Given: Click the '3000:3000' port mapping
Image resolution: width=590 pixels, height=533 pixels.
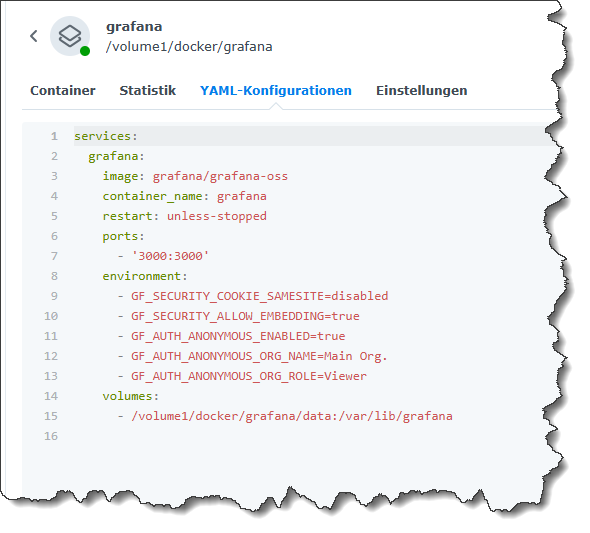Looking at the screenshot, I should coord(170,256).
